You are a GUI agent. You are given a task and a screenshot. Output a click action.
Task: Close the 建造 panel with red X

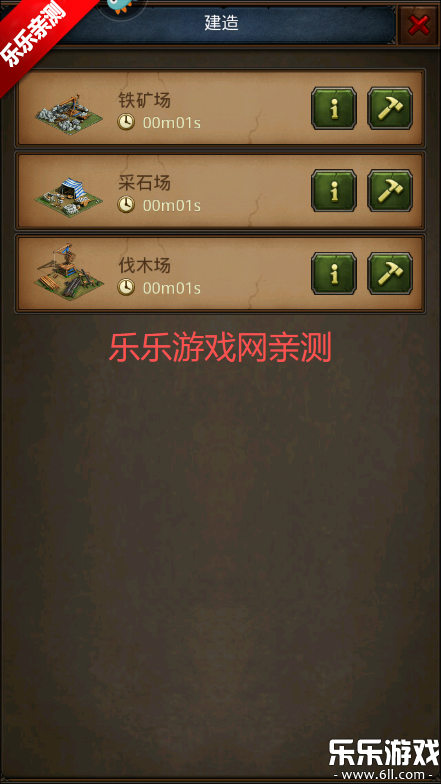(x=418, y=24)
